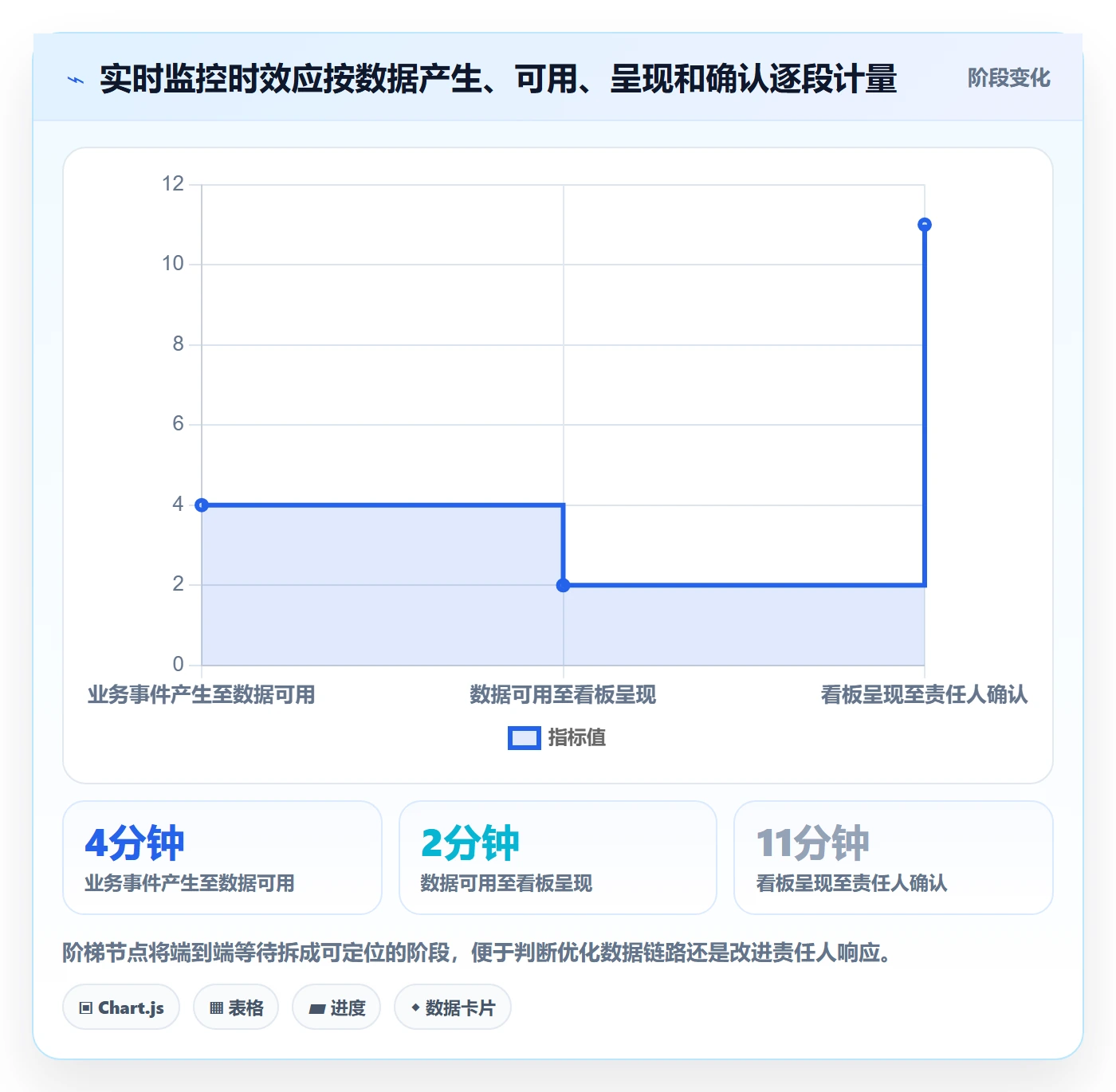Click x-axis label 数据可用至看板呈现
The height and width of the screenshot is (1092, 1116).
(563, 695)
